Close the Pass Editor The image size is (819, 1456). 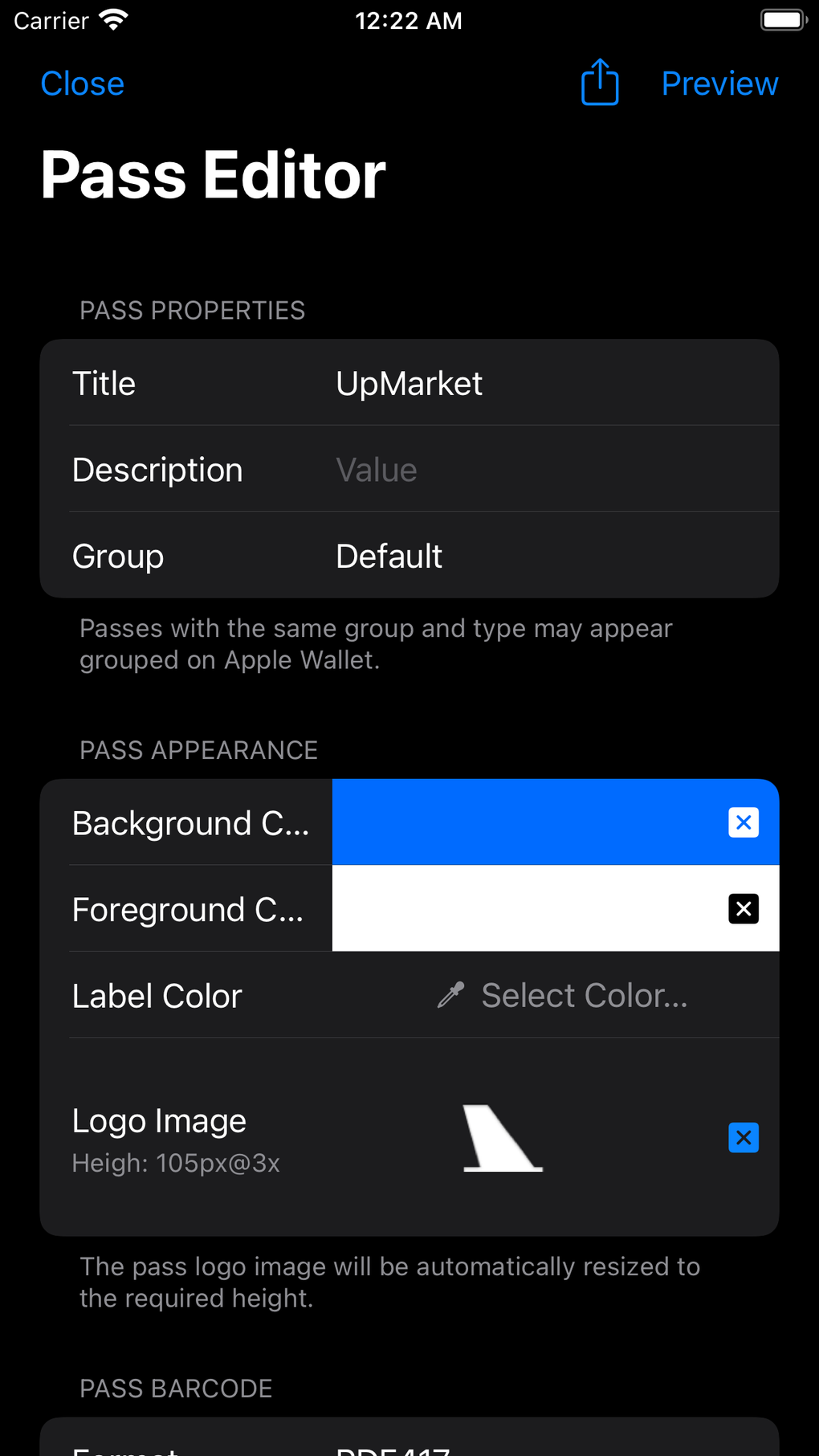(83, 84)
